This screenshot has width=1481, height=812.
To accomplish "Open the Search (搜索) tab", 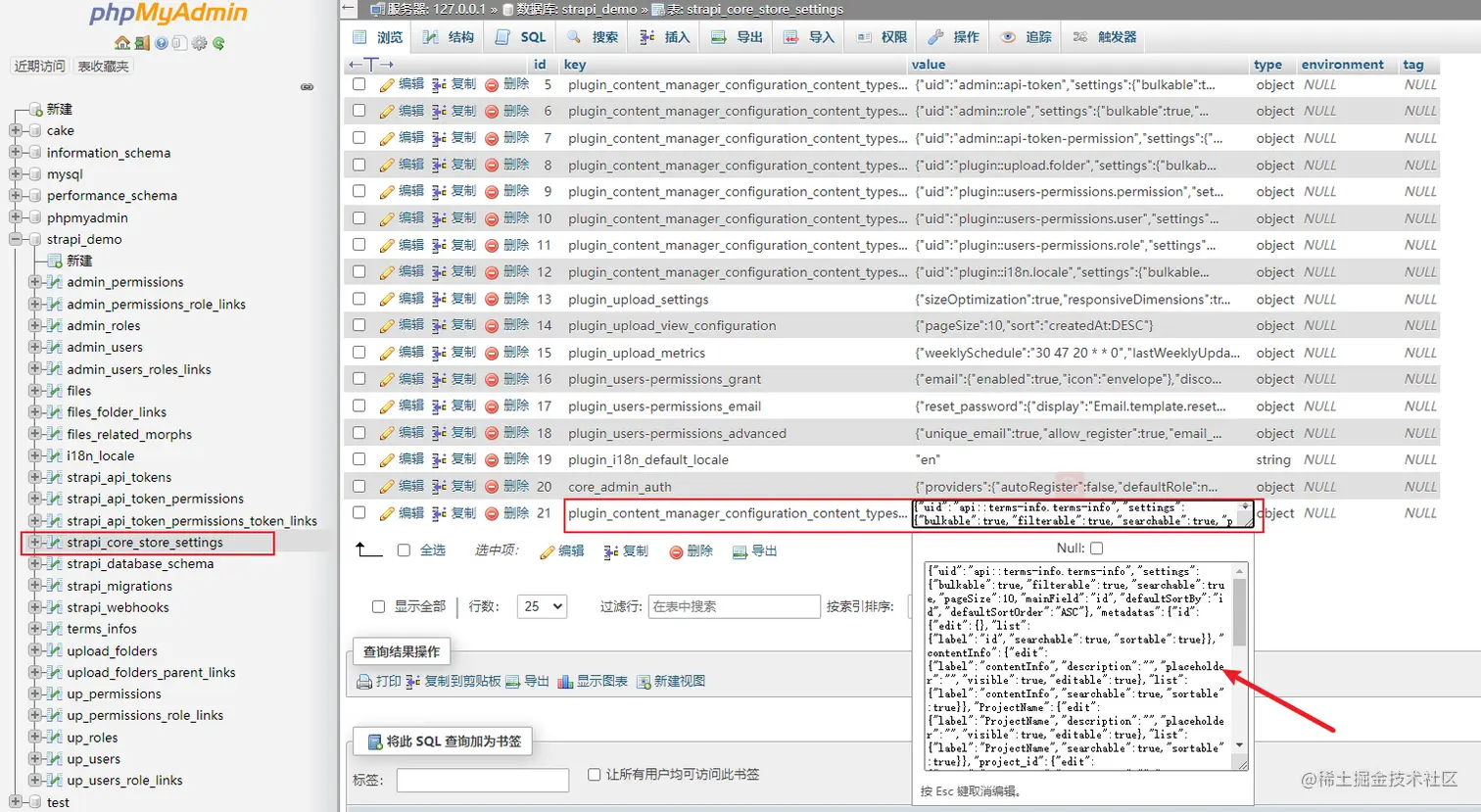I will click(594, 37).
